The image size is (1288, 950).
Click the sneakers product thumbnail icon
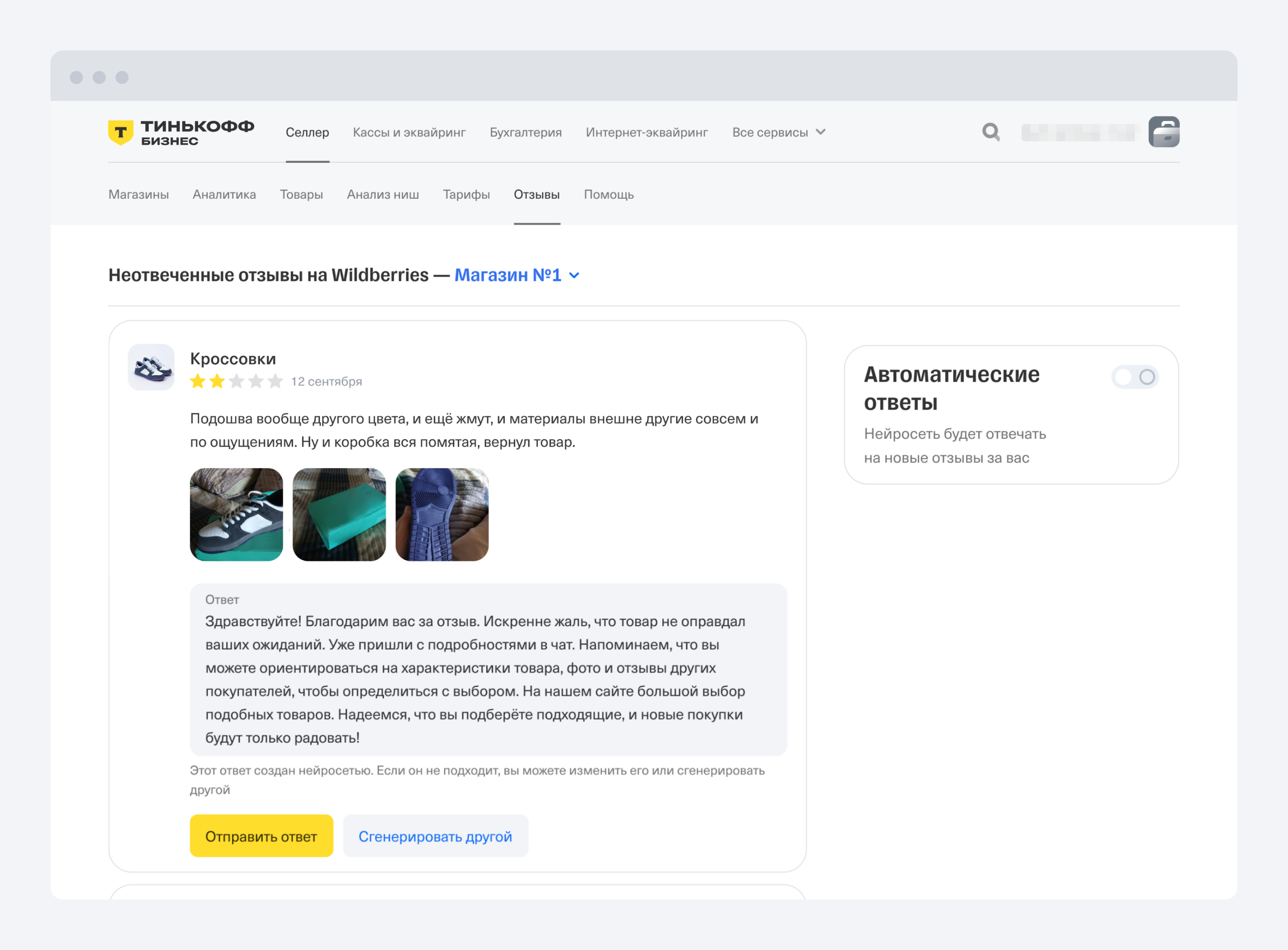pyautogui.click(x=151, y=367)
